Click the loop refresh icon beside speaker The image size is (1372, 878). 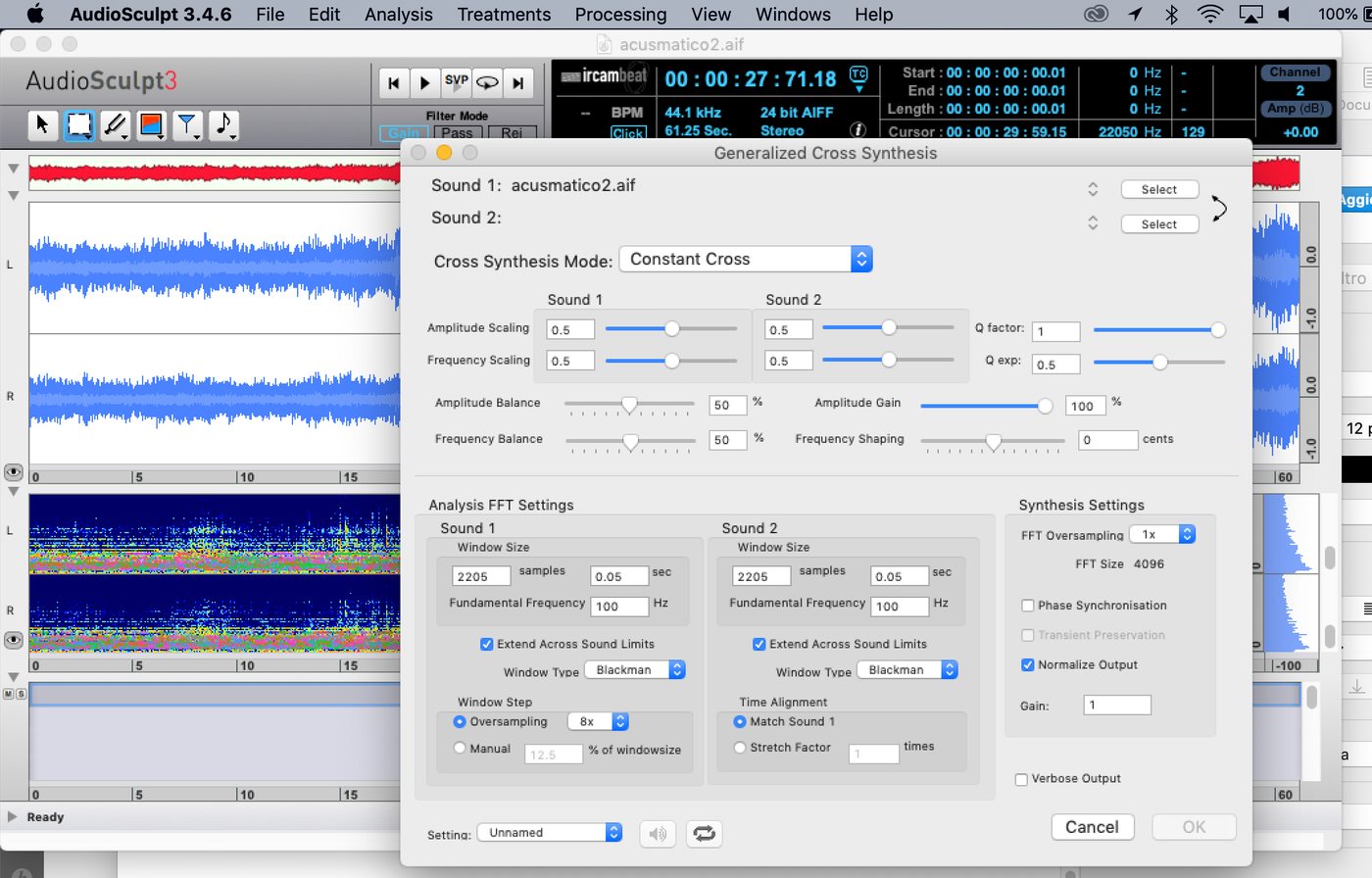704,834
